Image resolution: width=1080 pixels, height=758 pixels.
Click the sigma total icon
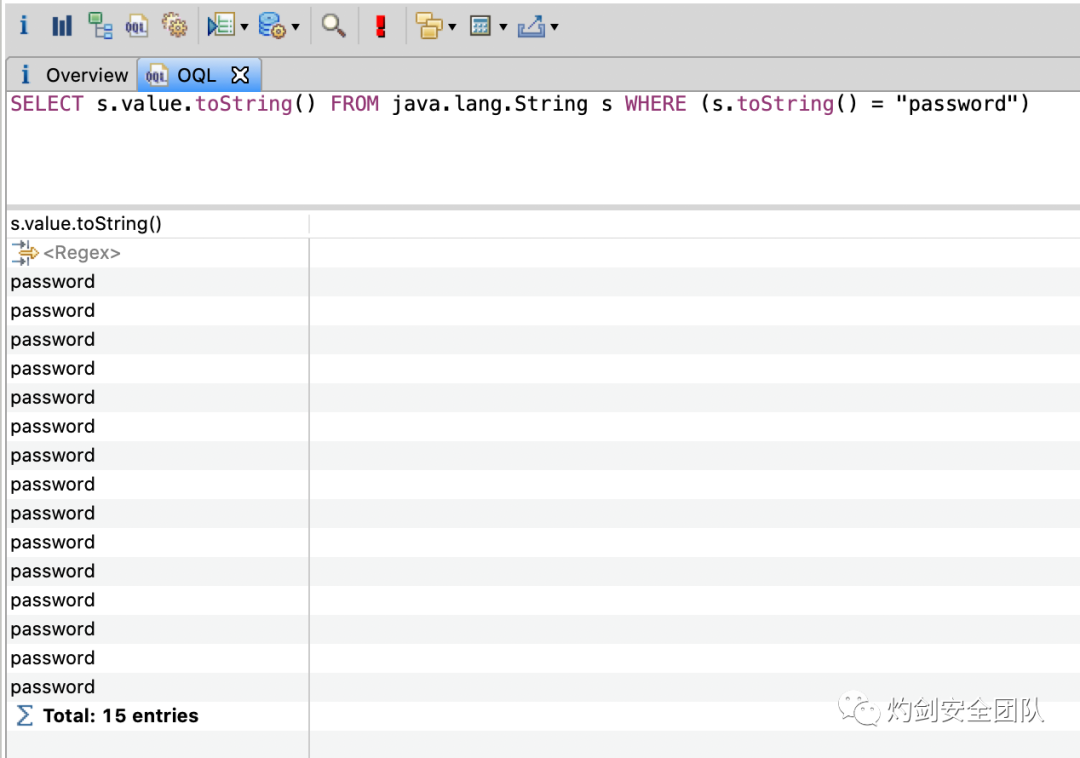(24, 716)
